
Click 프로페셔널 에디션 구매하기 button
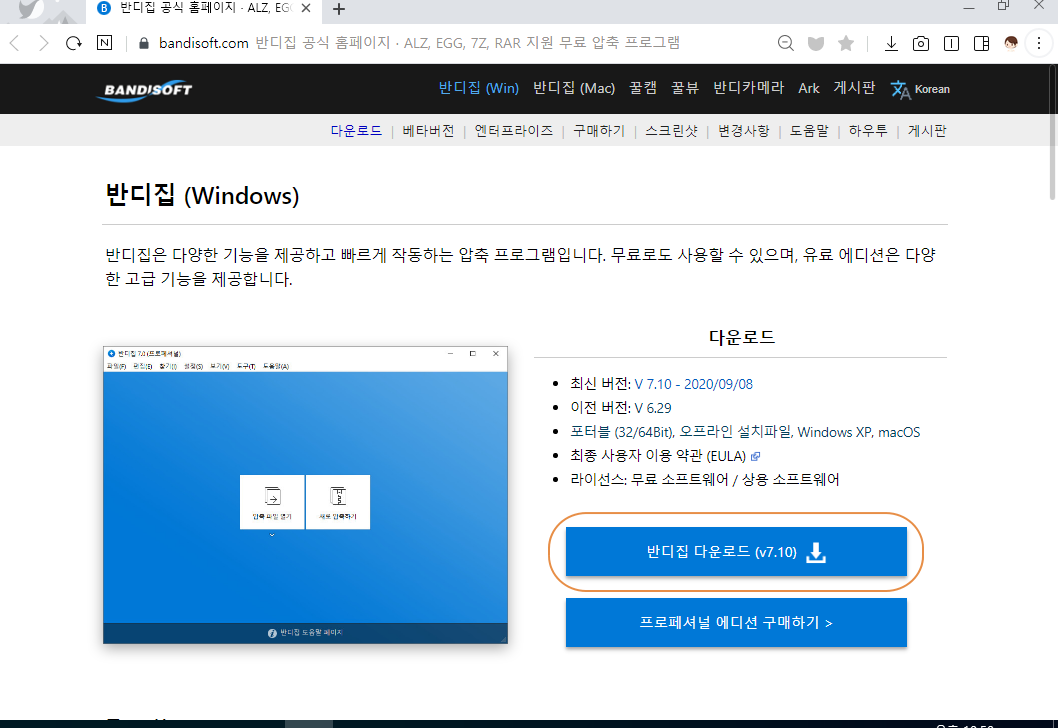(x=735, y=623)
